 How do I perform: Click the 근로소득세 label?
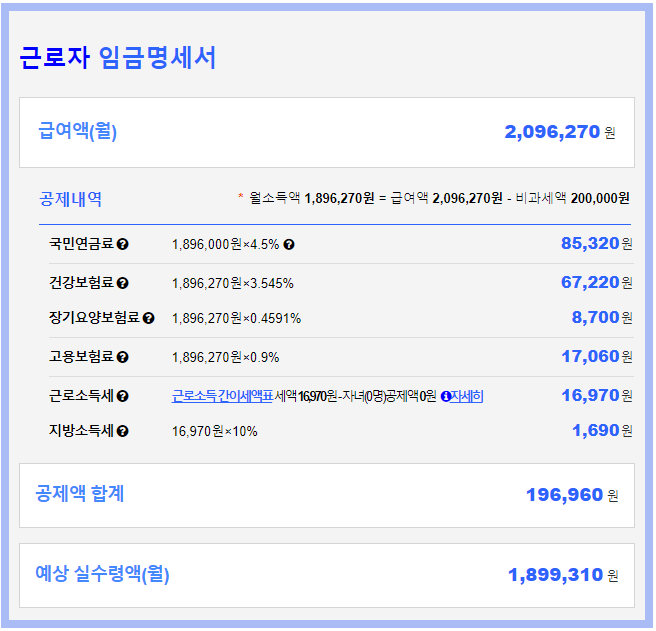coord(82,396)
